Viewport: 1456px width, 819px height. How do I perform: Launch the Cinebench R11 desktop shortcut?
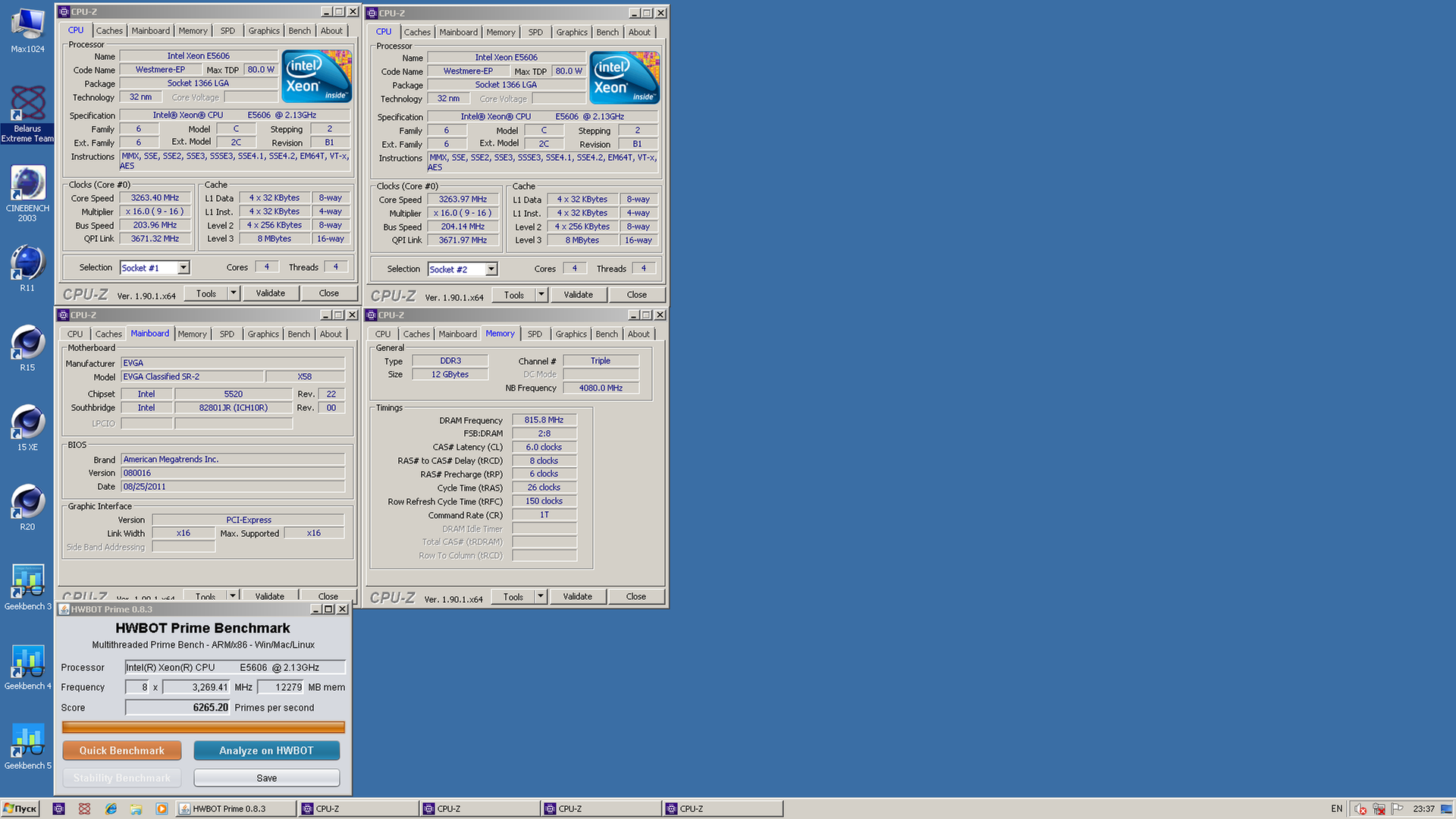(27, 268)
